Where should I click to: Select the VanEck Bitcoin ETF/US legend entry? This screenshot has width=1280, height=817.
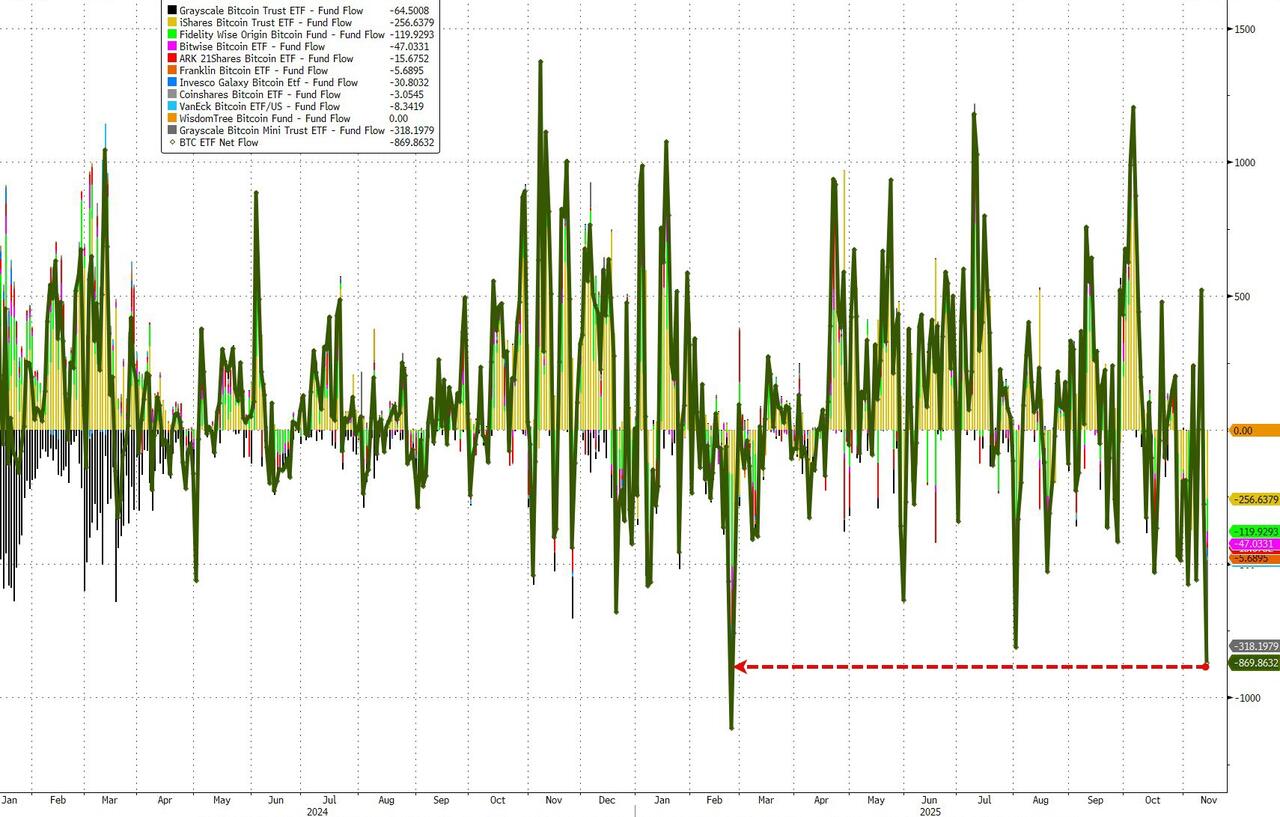coord(259,107)
